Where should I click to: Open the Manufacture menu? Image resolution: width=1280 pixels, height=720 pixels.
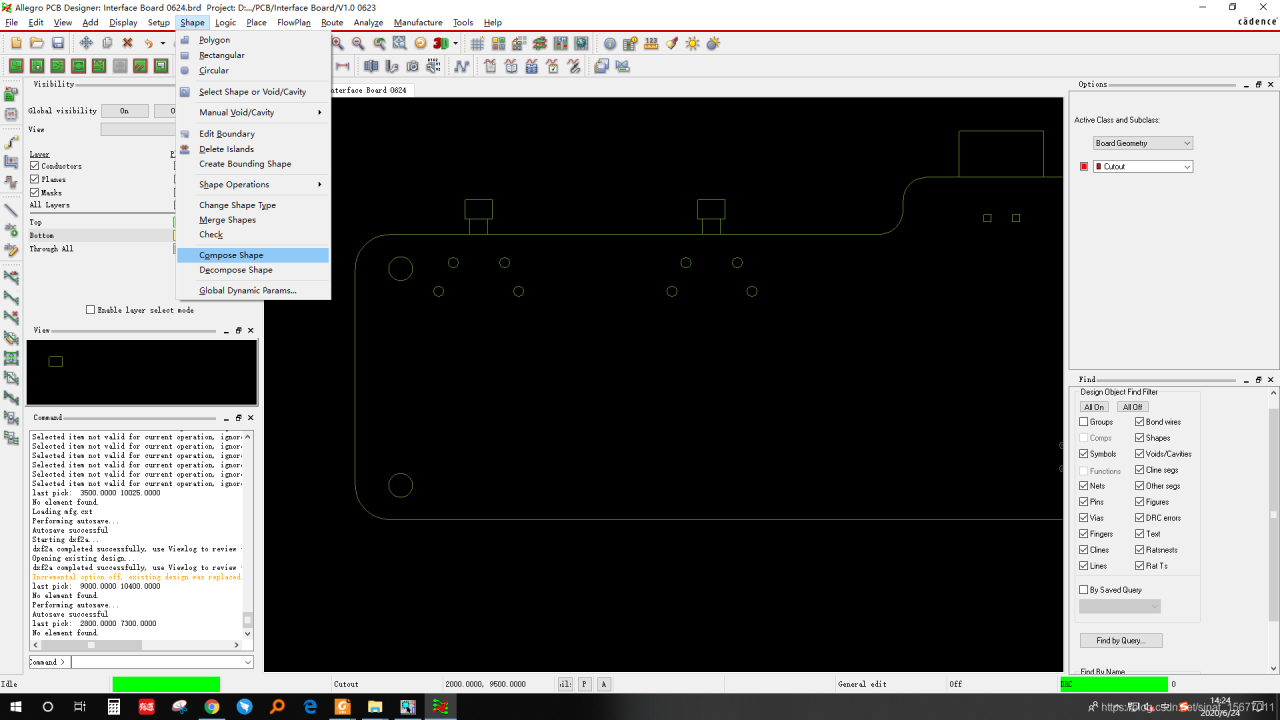418,22
